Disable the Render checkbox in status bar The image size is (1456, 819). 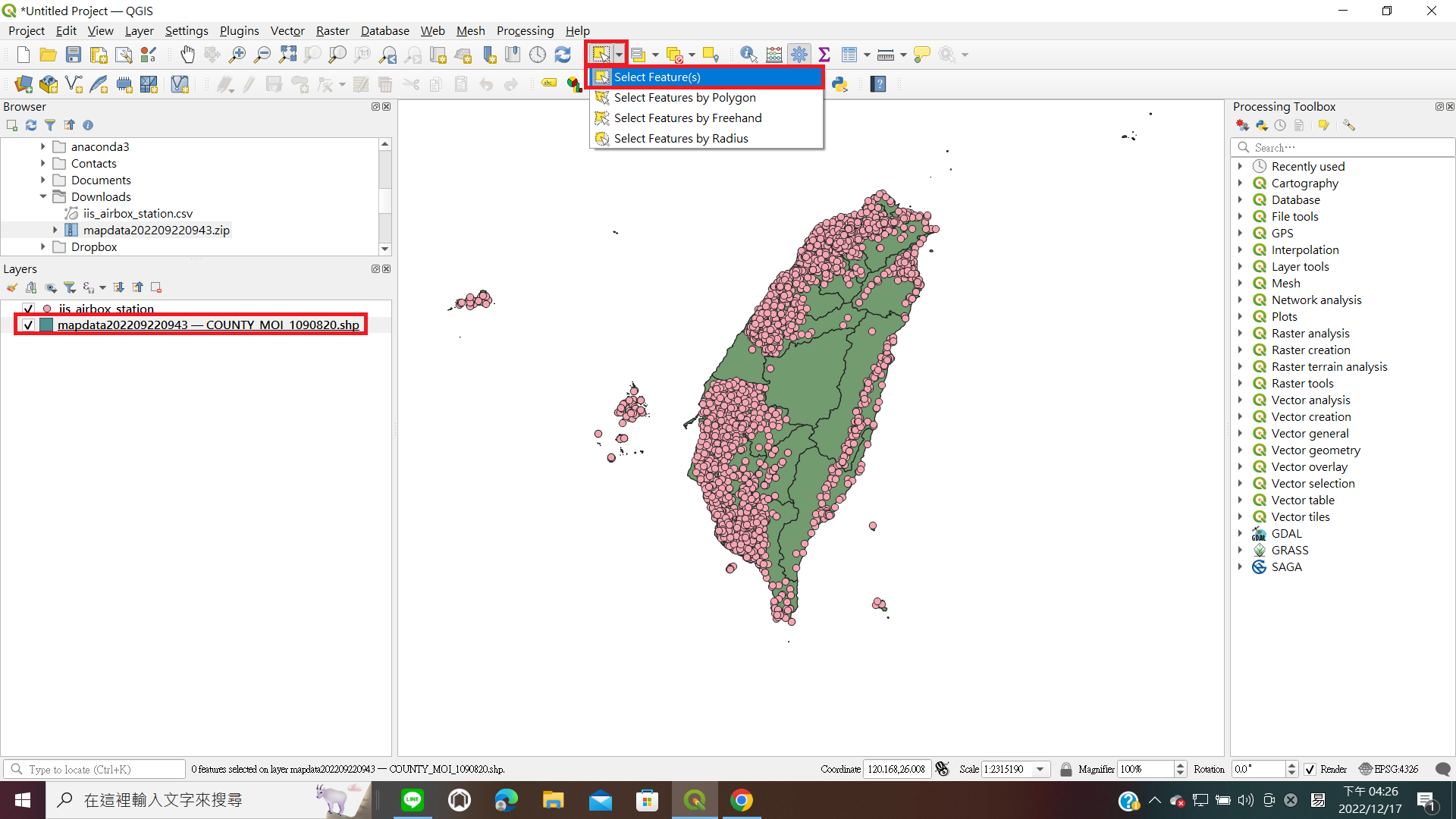click(1310, 769)
